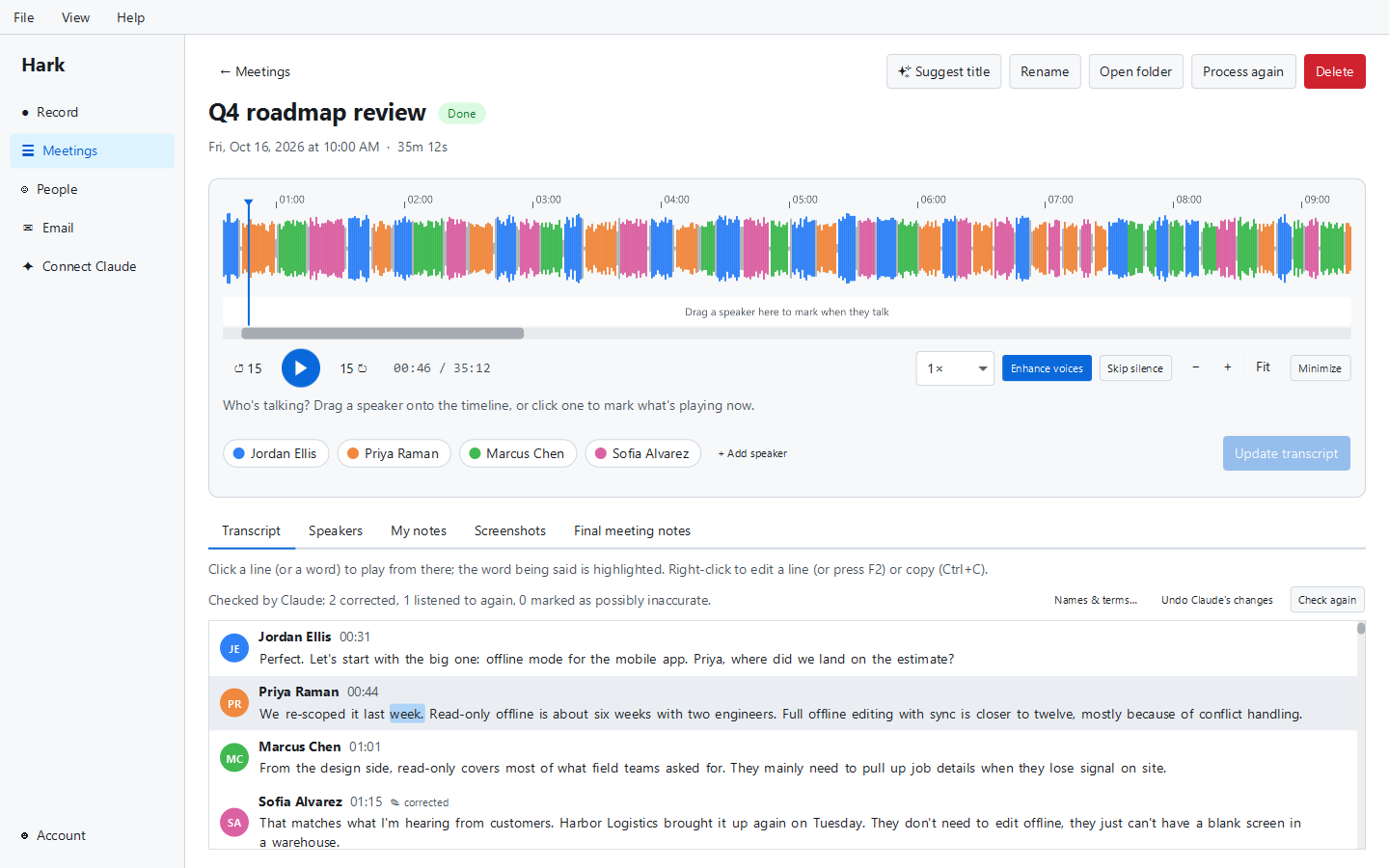Click Priya Raman PR avatar in transcript

click(x=234, y=703)
